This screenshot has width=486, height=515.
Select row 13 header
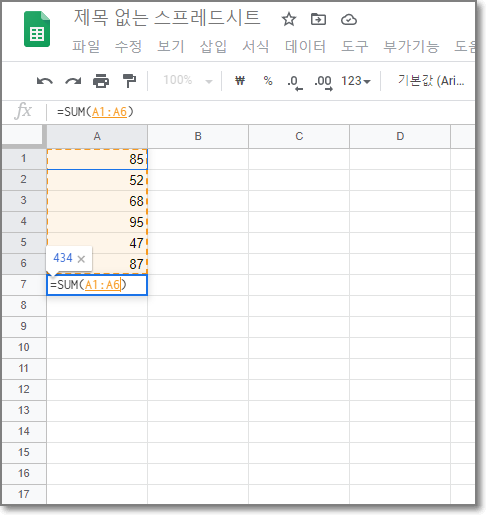pyautogui.click(x=23, y=411)
